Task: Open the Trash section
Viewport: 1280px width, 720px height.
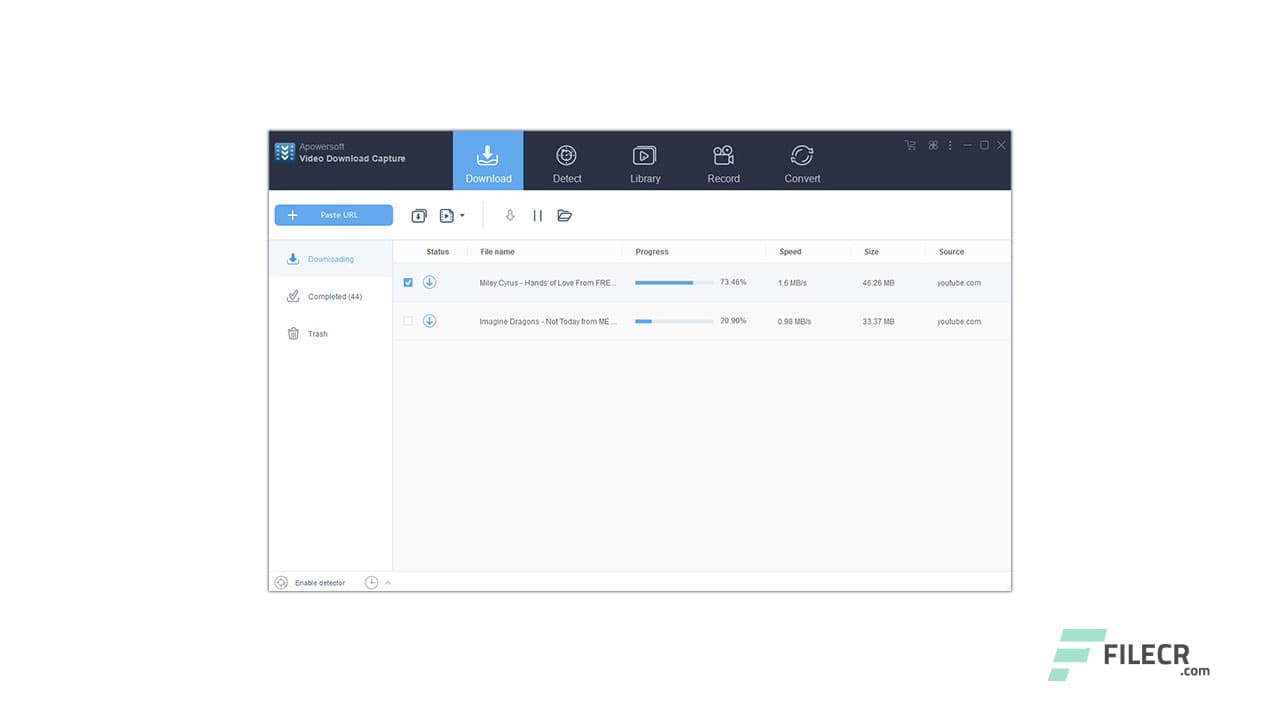Action: coord(316,334)
